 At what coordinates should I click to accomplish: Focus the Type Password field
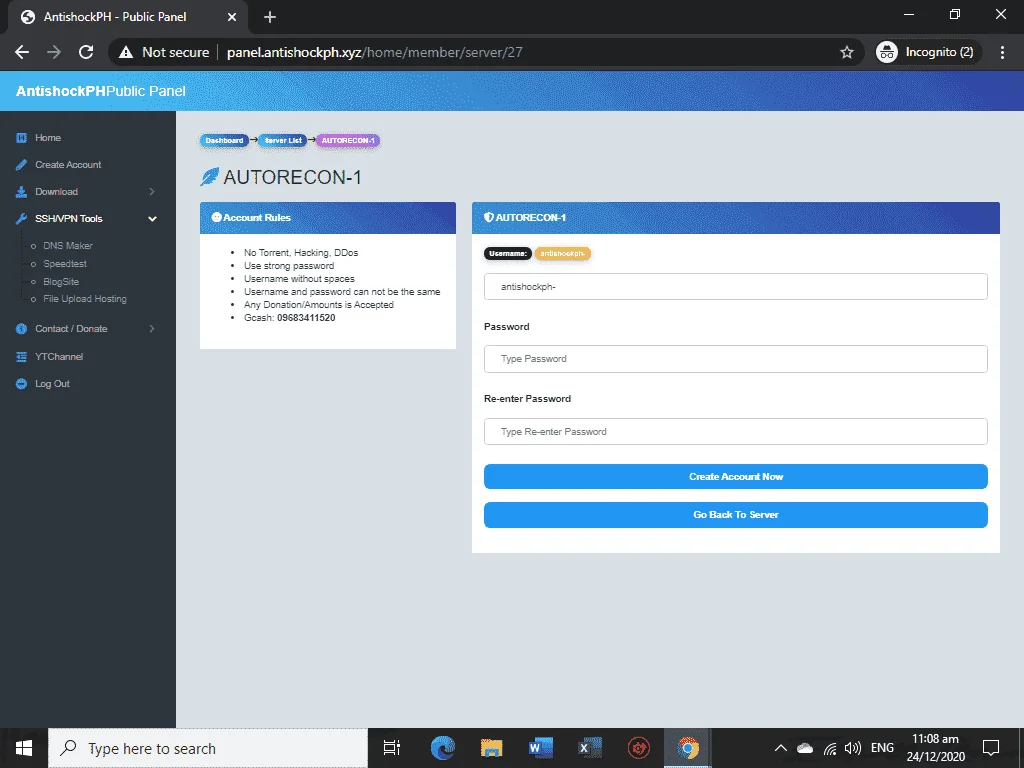(x=735, y=359)
